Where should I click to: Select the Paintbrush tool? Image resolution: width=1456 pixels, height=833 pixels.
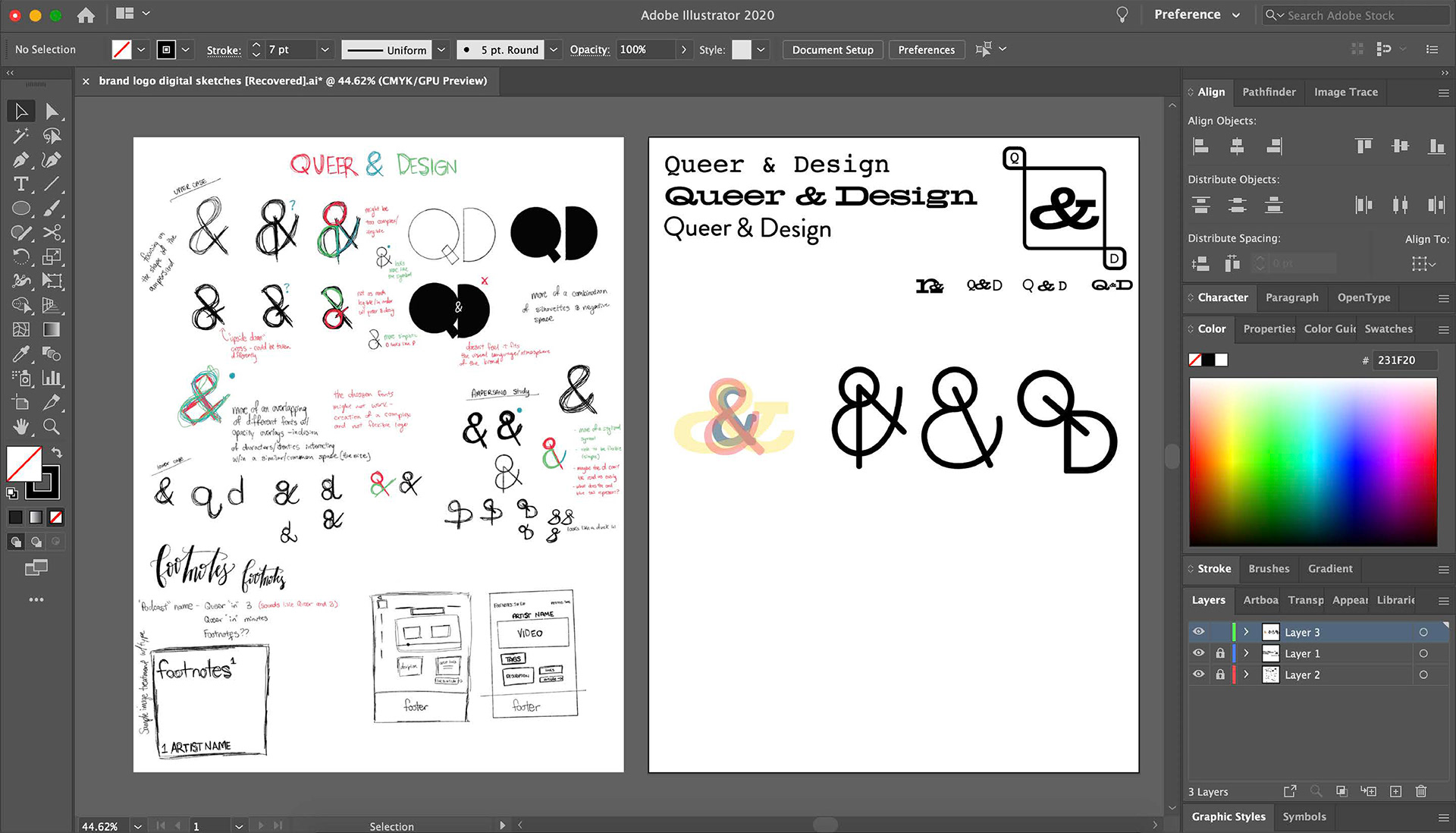[52, 209]
